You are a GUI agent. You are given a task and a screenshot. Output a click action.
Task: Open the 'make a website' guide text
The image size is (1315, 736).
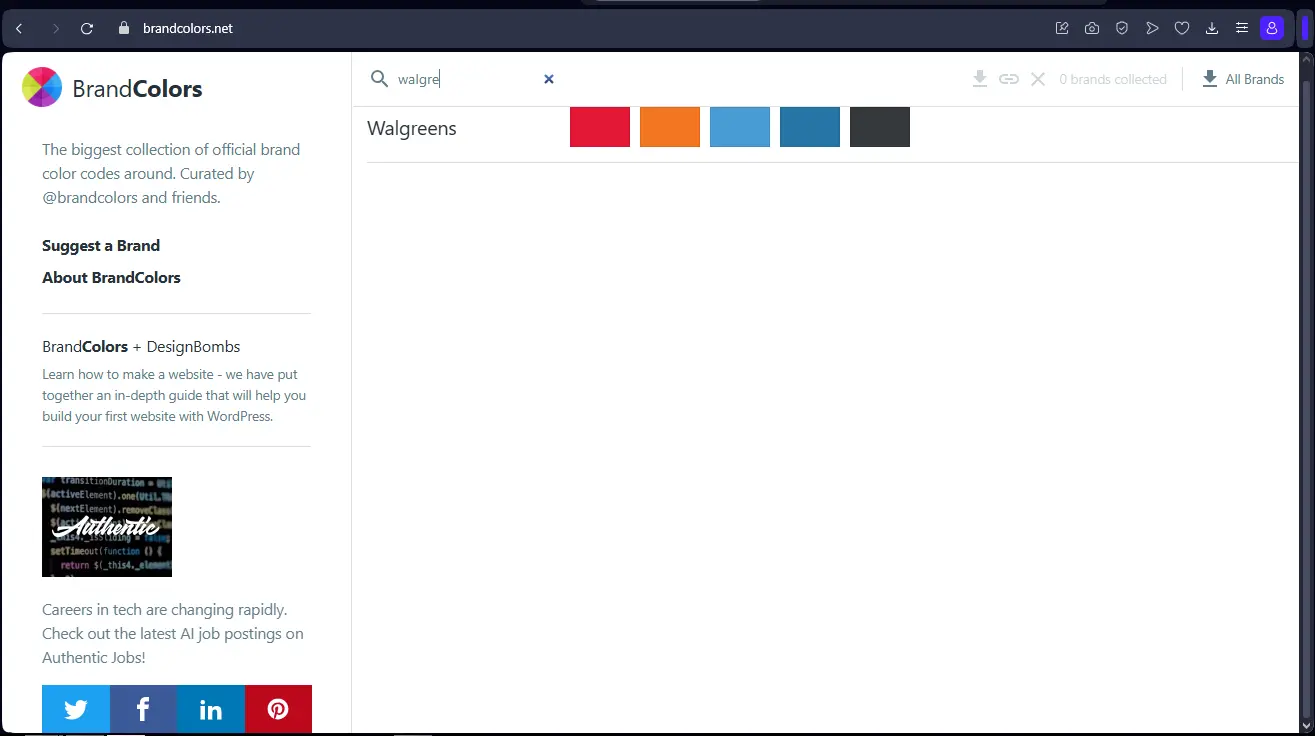(174, 395)
